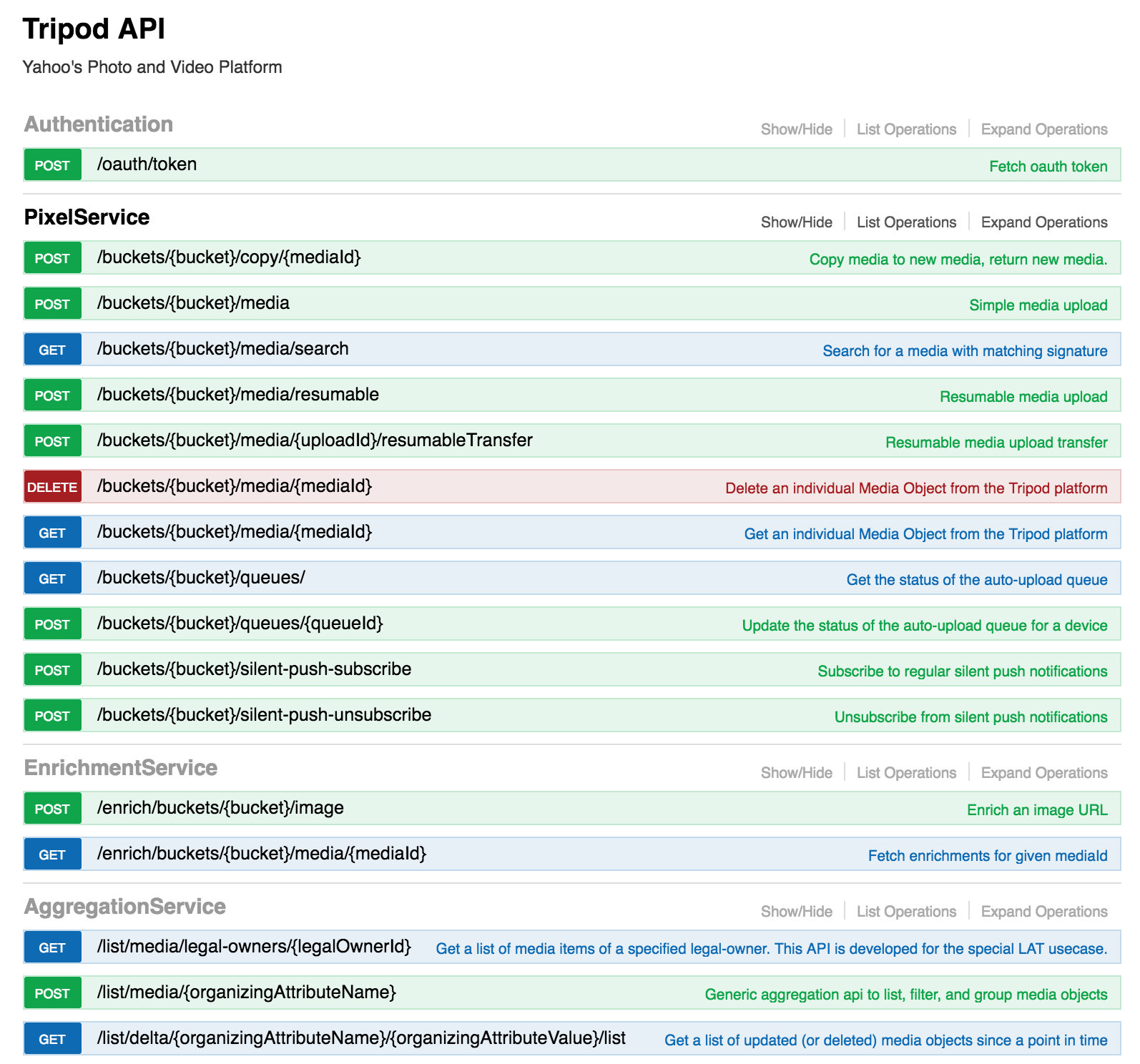Open the /oauth/token endpoint path
Screen dimensions: 1140x1064
click(147, 164)
